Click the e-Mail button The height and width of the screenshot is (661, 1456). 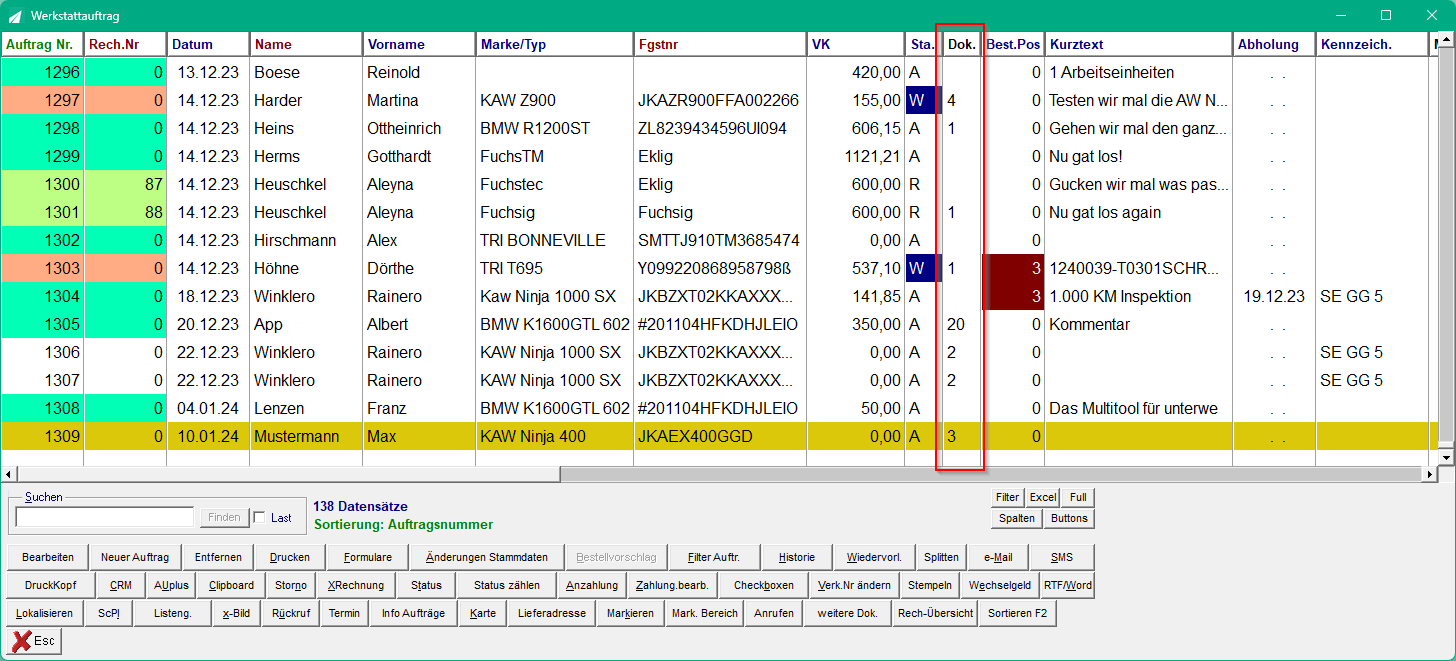998,557
